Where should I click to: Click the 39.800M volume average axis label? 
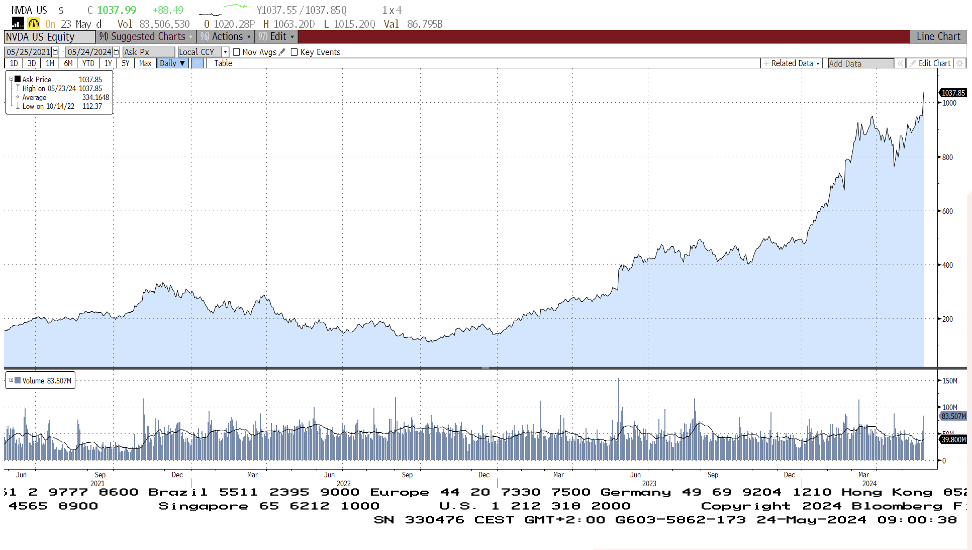point(953,439)
